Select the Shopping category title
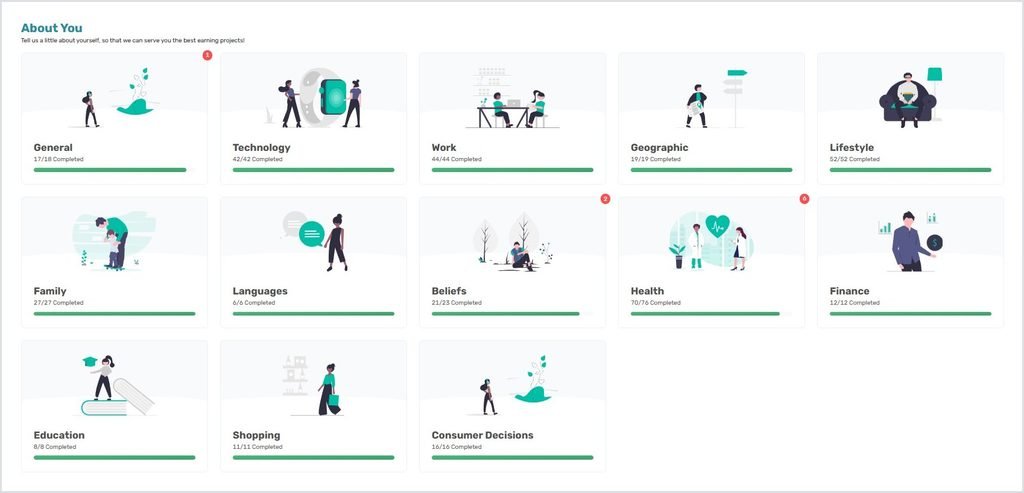Image resolution: width=1024 pixels, height=493 pixels. click(257, 435)
